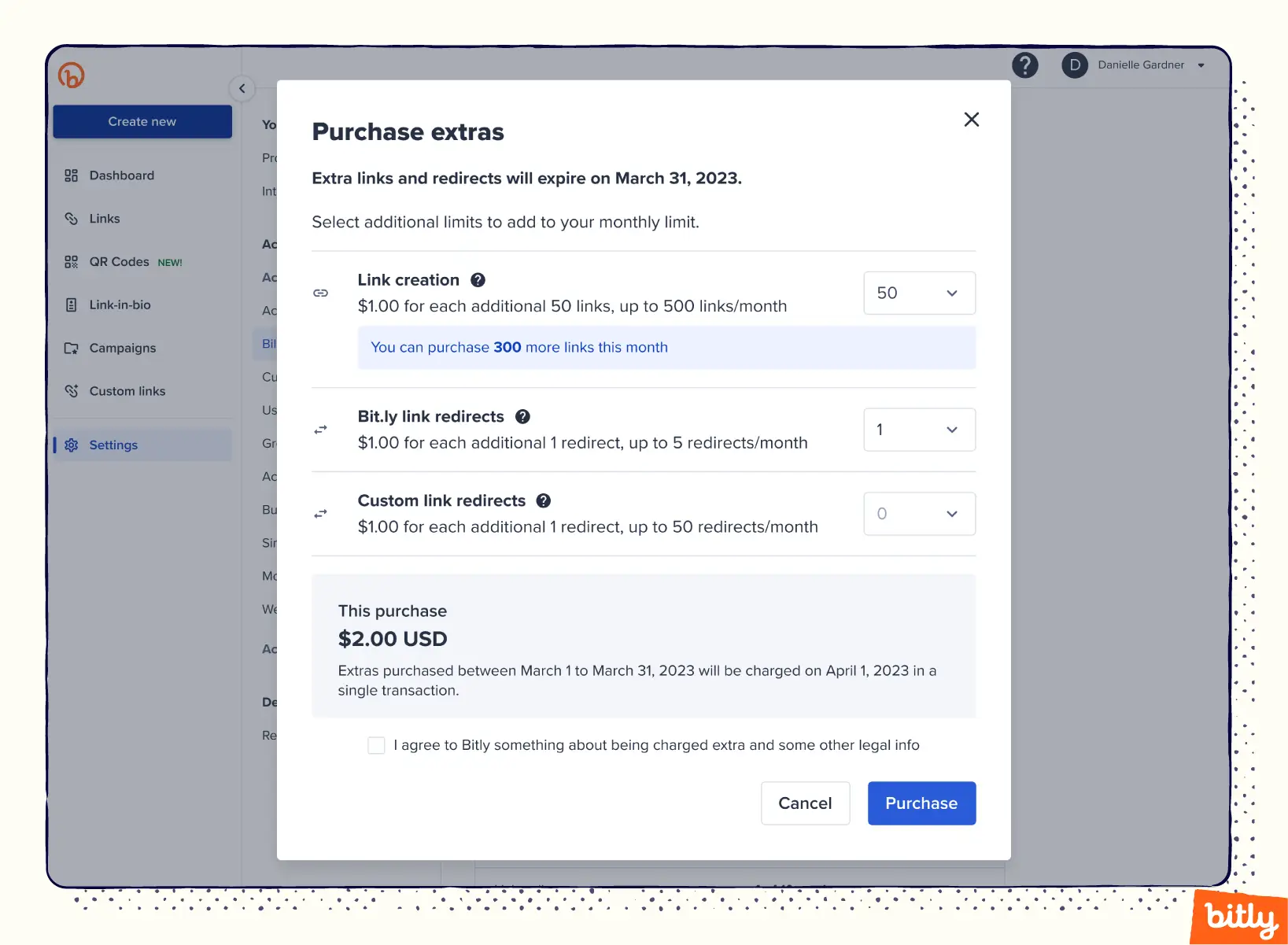
Task: Close the Purchase extras dialog
Action: (x=972, y=120)
